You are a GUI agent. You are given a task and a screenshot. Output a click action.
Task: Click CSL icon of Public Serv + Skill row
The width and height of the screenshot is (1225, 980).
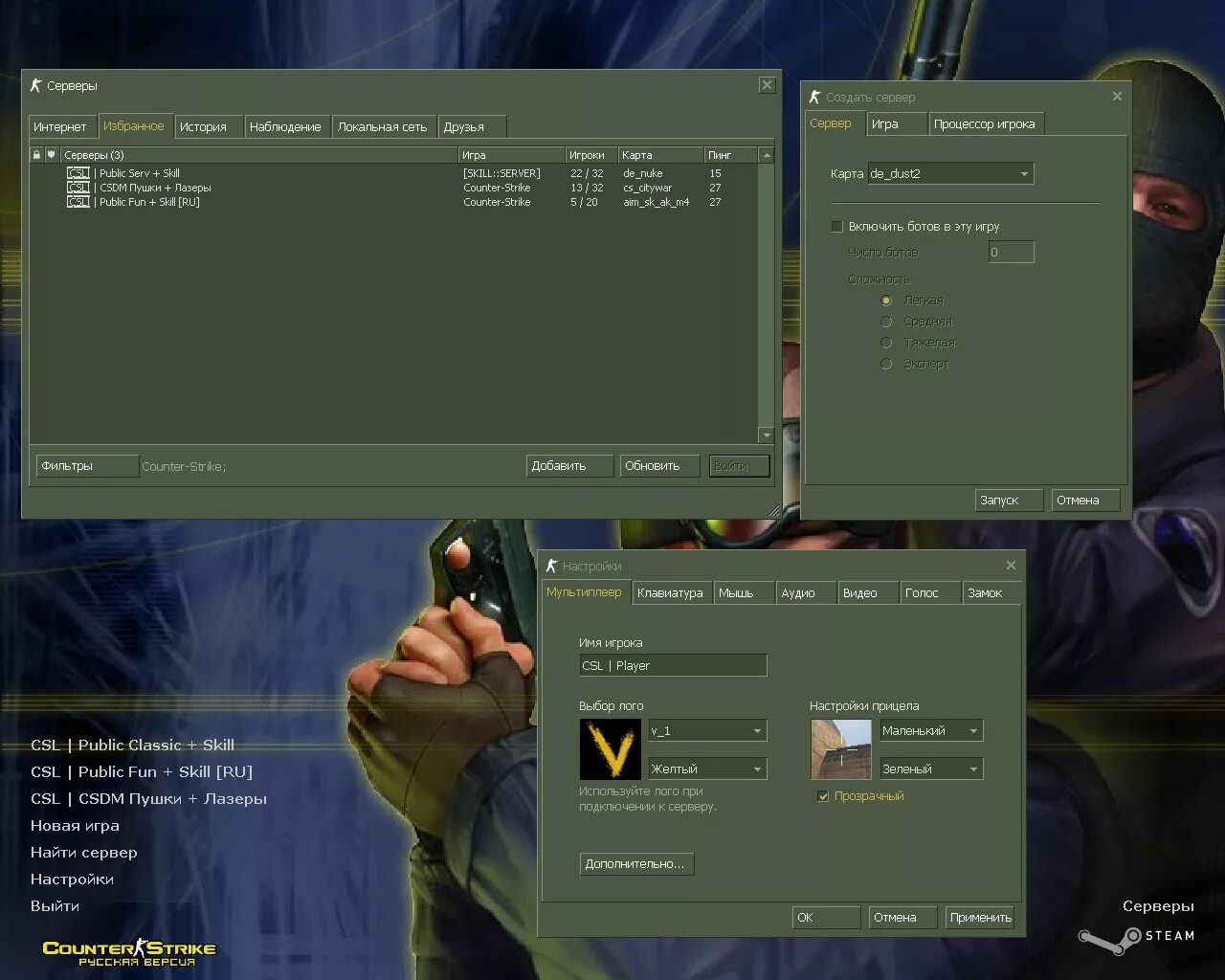(x=78, y=173)
